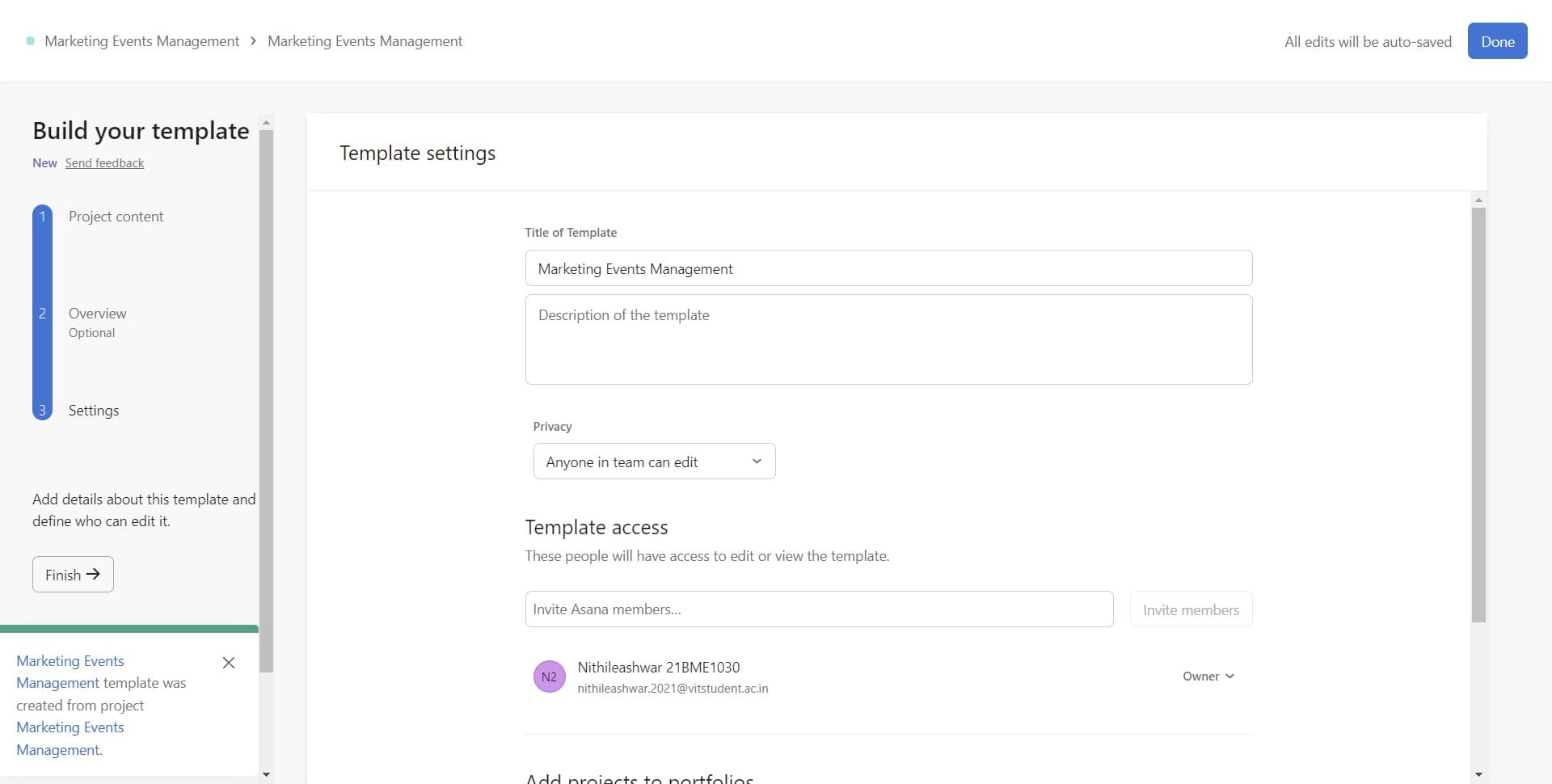This screenshot has width=1552, height=784.
Task: Click the 'Invite Asana members' input field
Action: (819, 609)
